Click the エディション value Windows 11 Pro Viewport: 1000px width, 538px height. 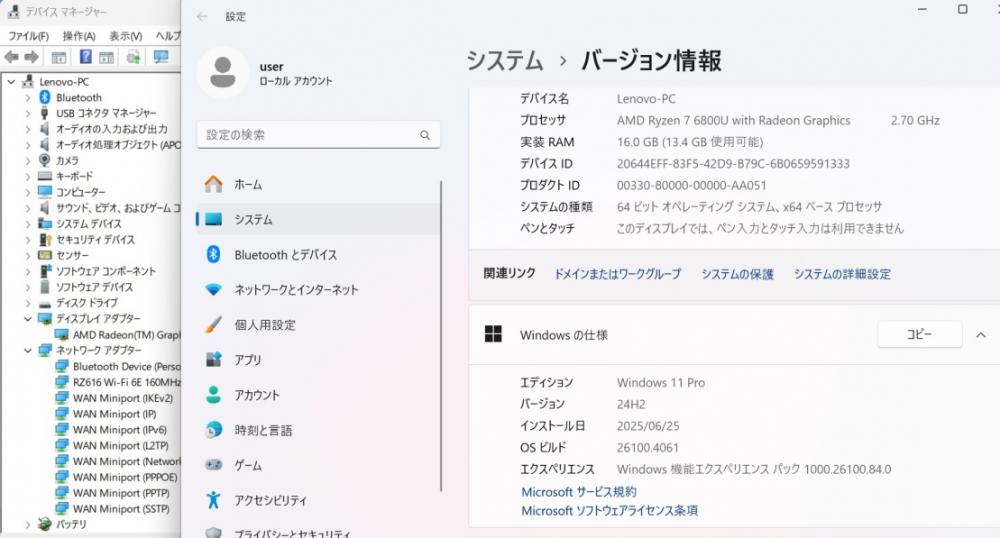pos(661,382)
